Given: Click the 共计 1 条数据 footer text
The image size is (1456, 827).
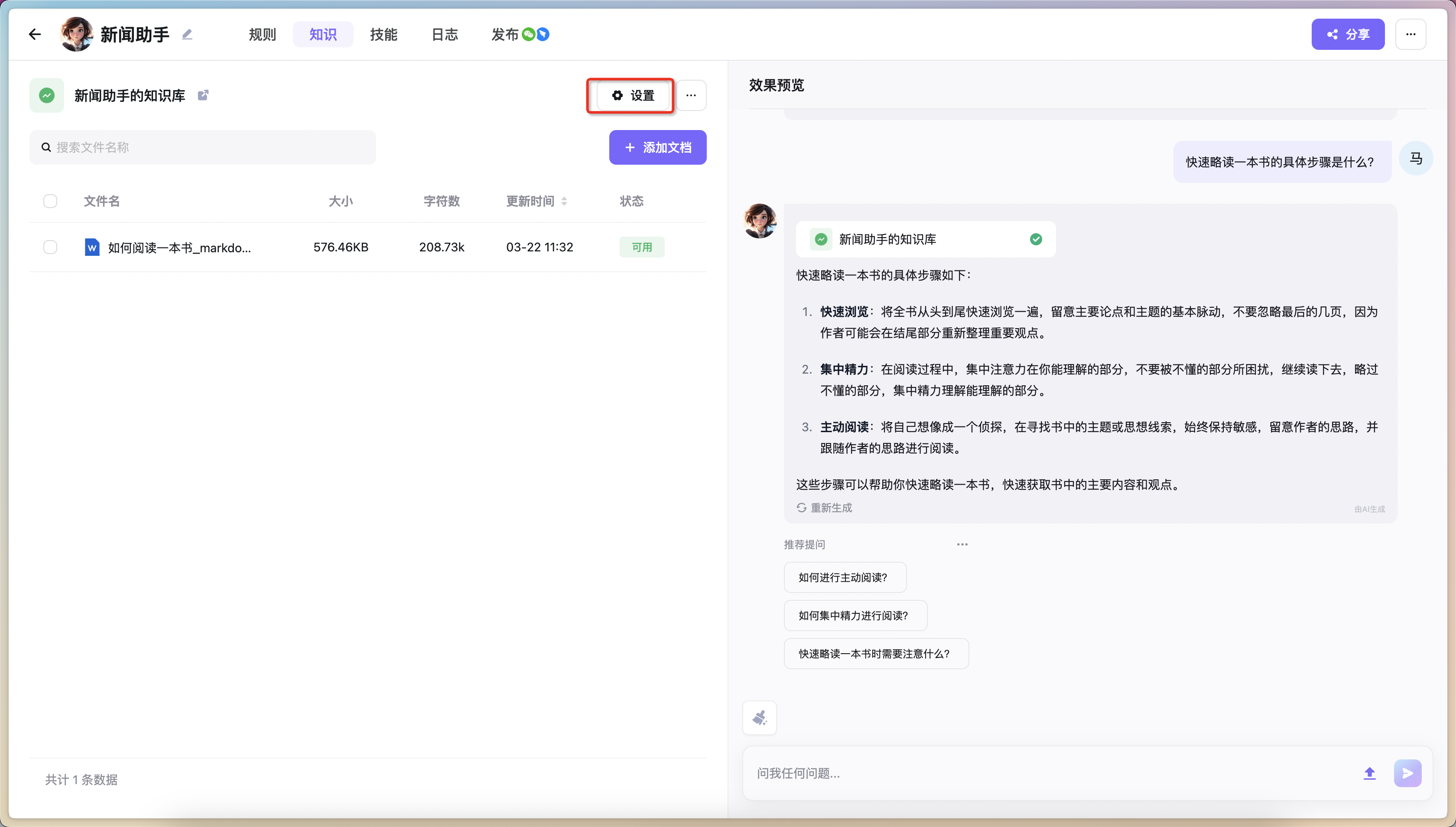Looking at the screenshot, I should [82, 780].
